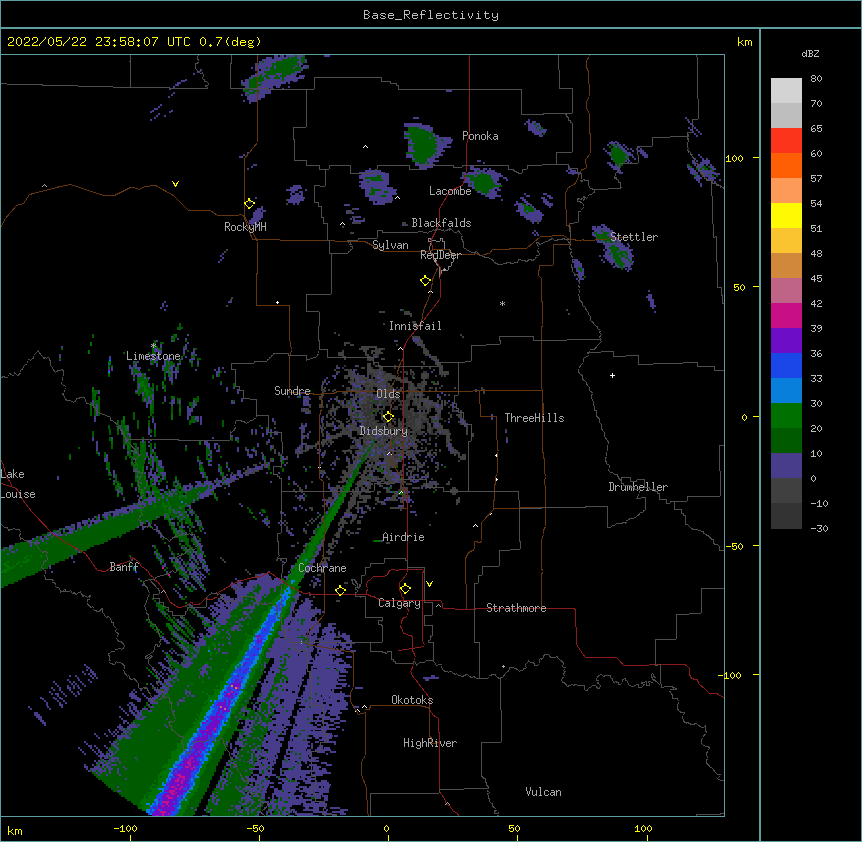Click the -100 tick on the bottom axis
Image resolution: width=862 pixels, height=842 pixels.
pyautogui.click(x=125, y=828)
